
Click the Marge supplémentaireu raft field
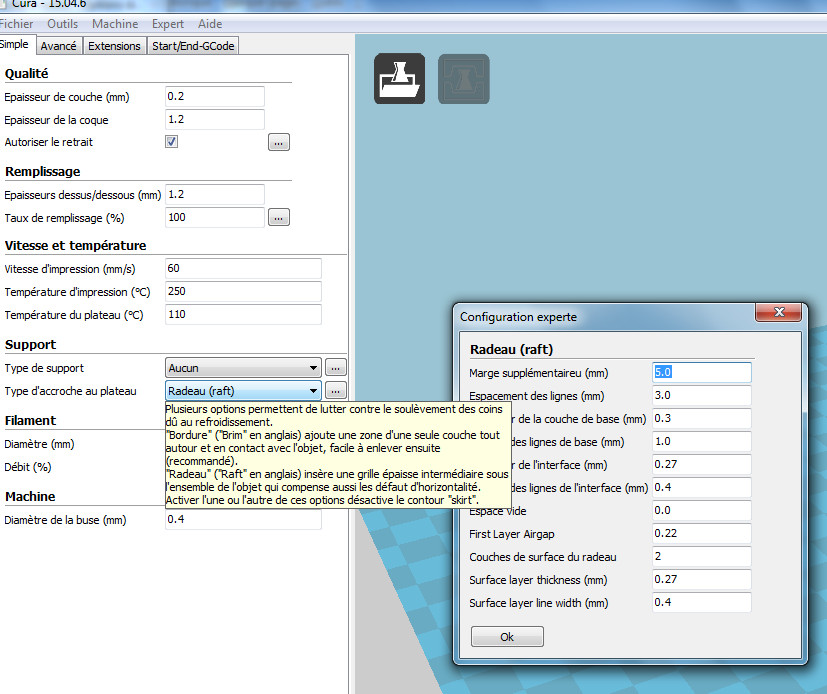pos(701,372)
